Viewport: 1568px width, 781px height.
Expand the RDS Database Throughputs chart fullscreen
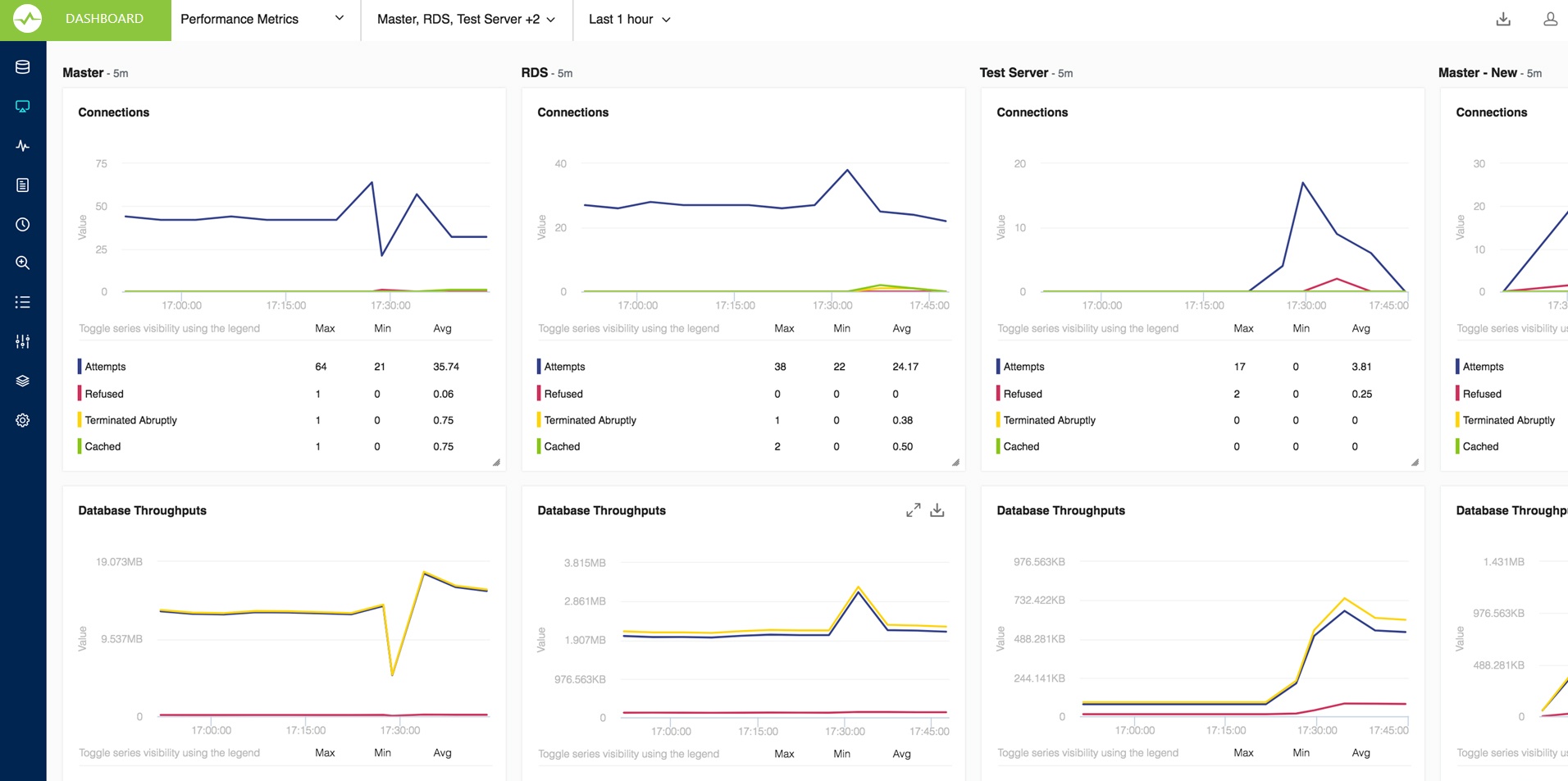click(913, 510)
